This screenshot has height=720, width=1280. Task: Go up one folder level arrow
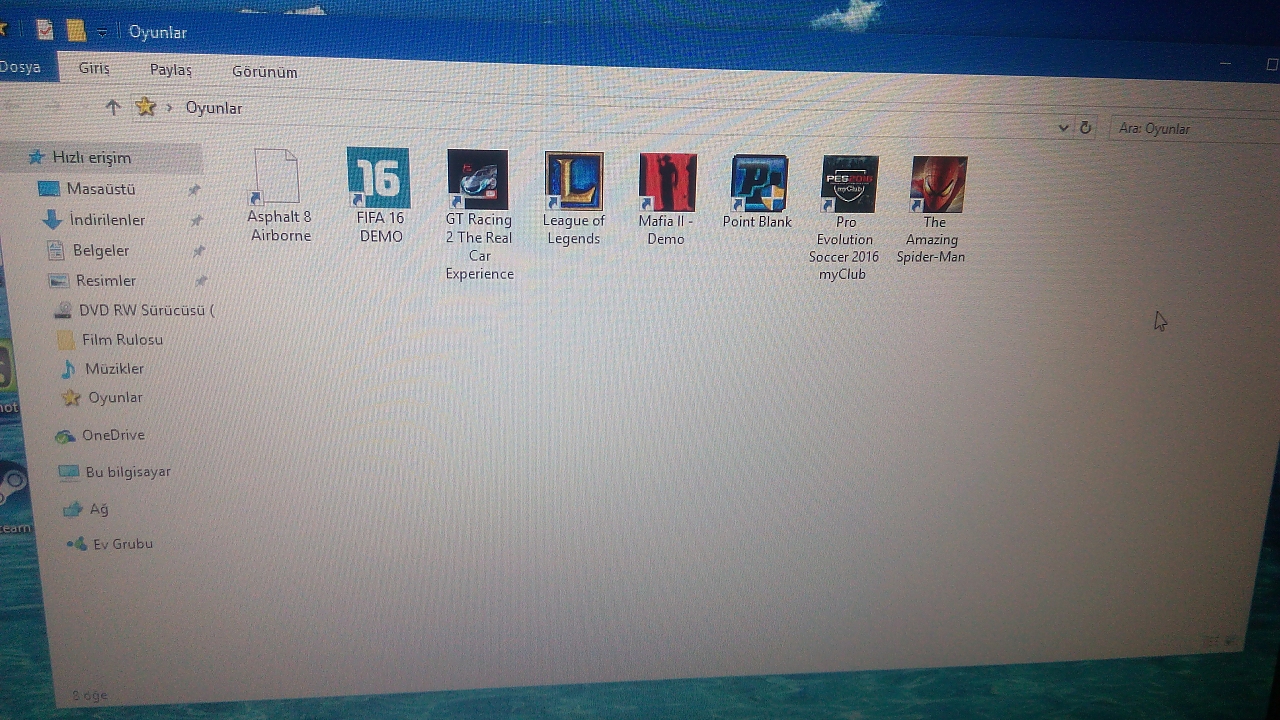[112, 106]
